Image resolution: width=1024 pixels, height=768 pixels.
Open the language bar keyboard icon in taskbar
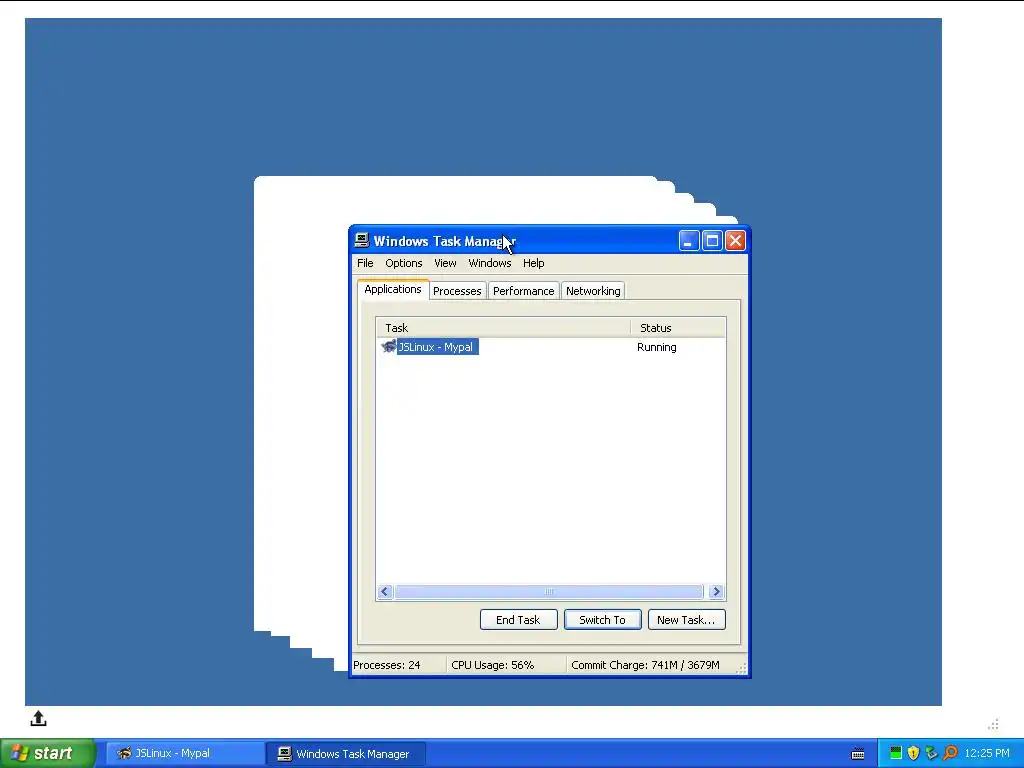(x=858, y=754)
